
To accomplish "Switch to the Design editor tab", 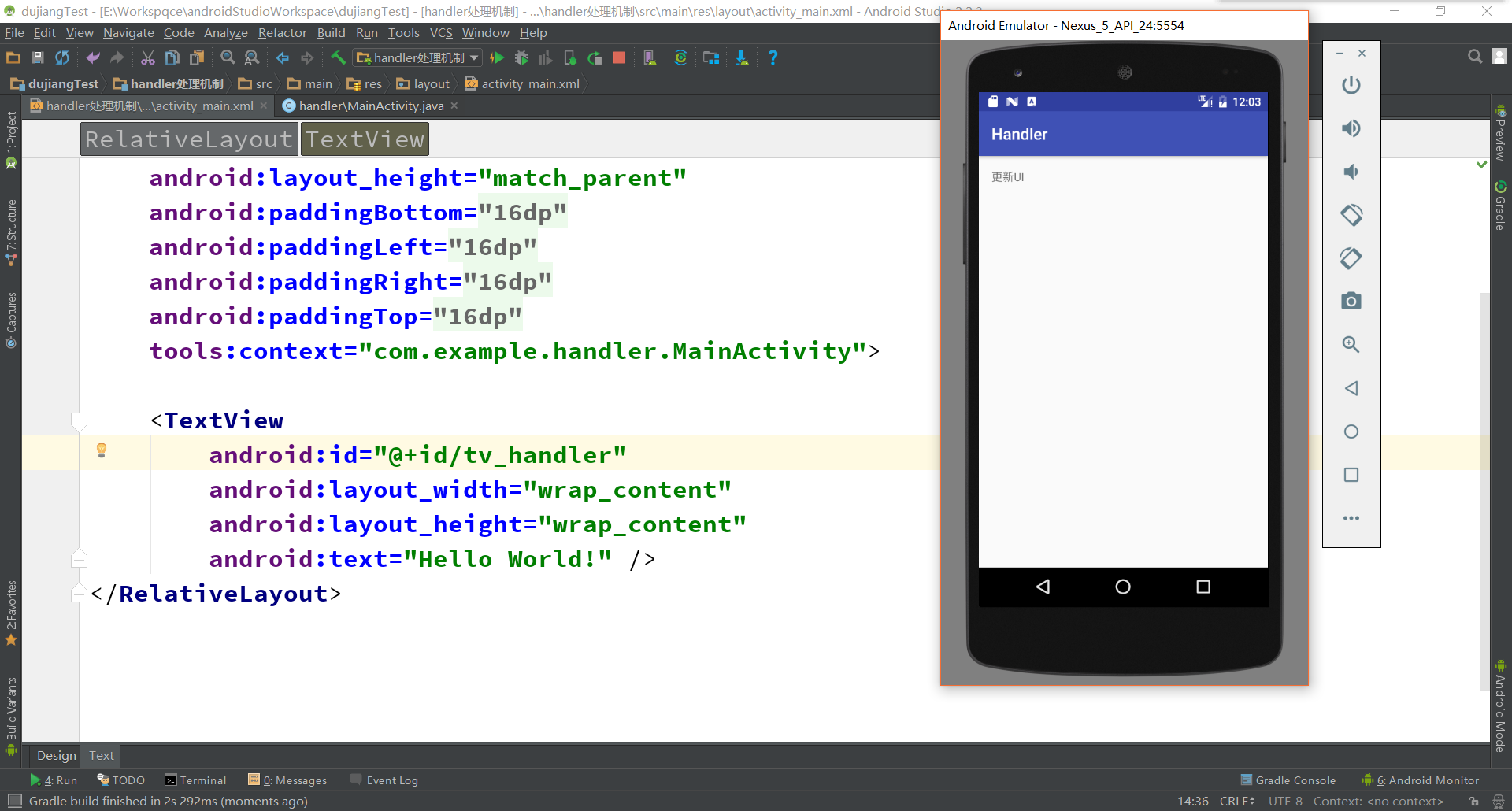I will (56, 755).
